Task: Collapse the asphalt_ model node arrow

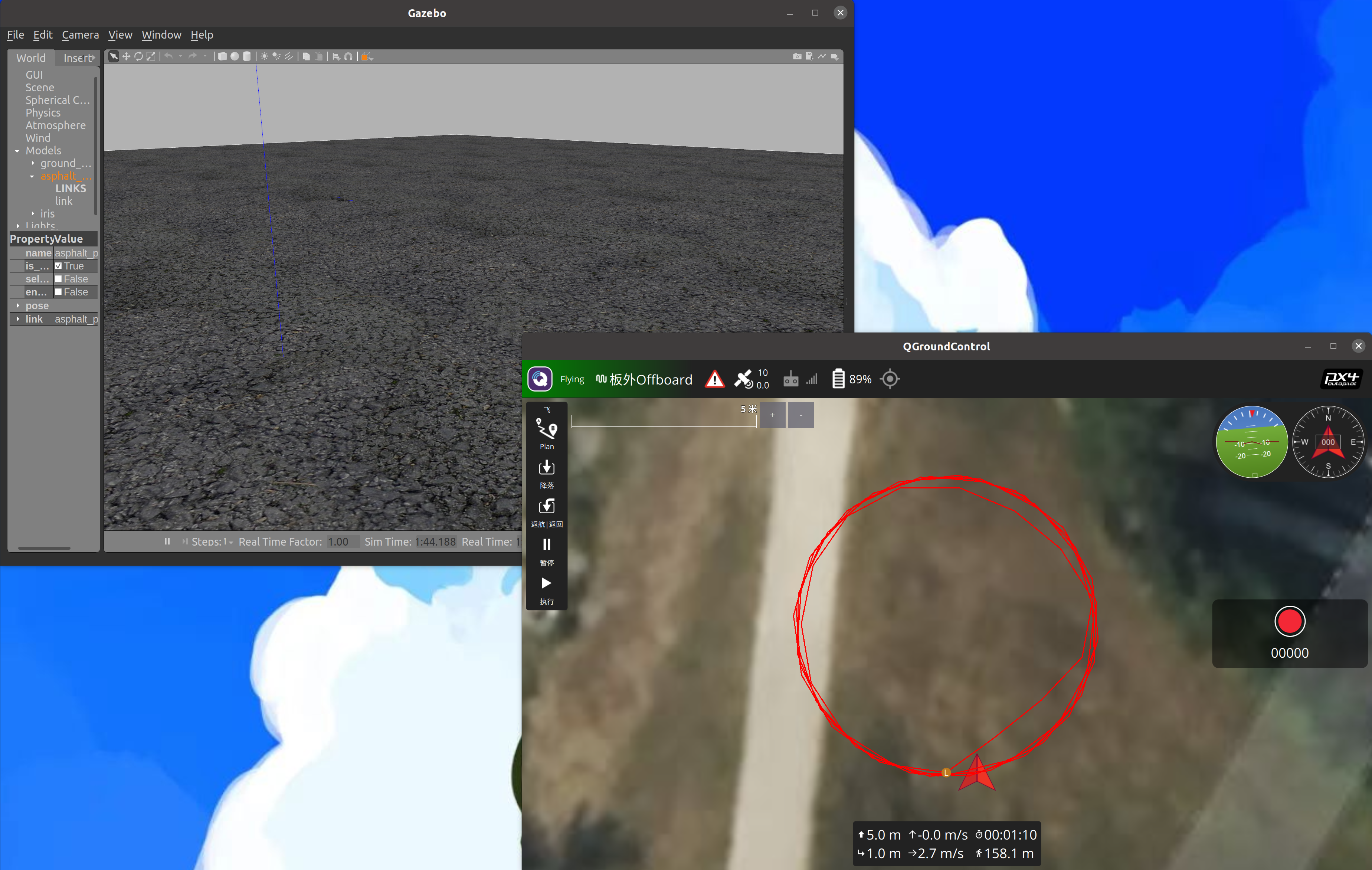Action: pos(32,177)
